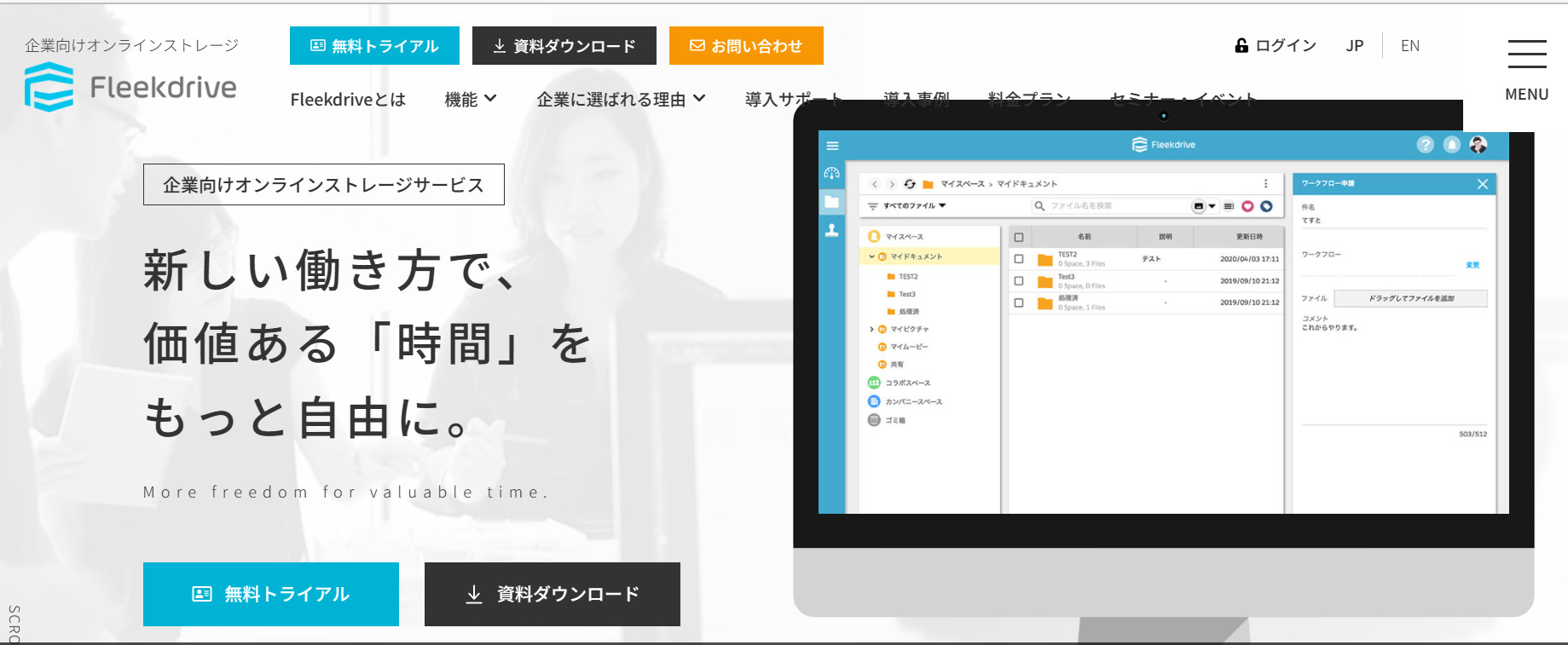
Task: Open the user avatar in the mockup header
Action: point(1478,145)
